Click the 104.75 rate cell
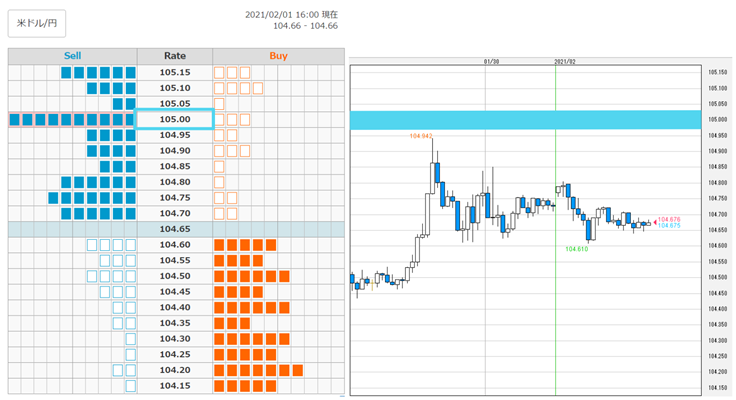 point(175,198)
